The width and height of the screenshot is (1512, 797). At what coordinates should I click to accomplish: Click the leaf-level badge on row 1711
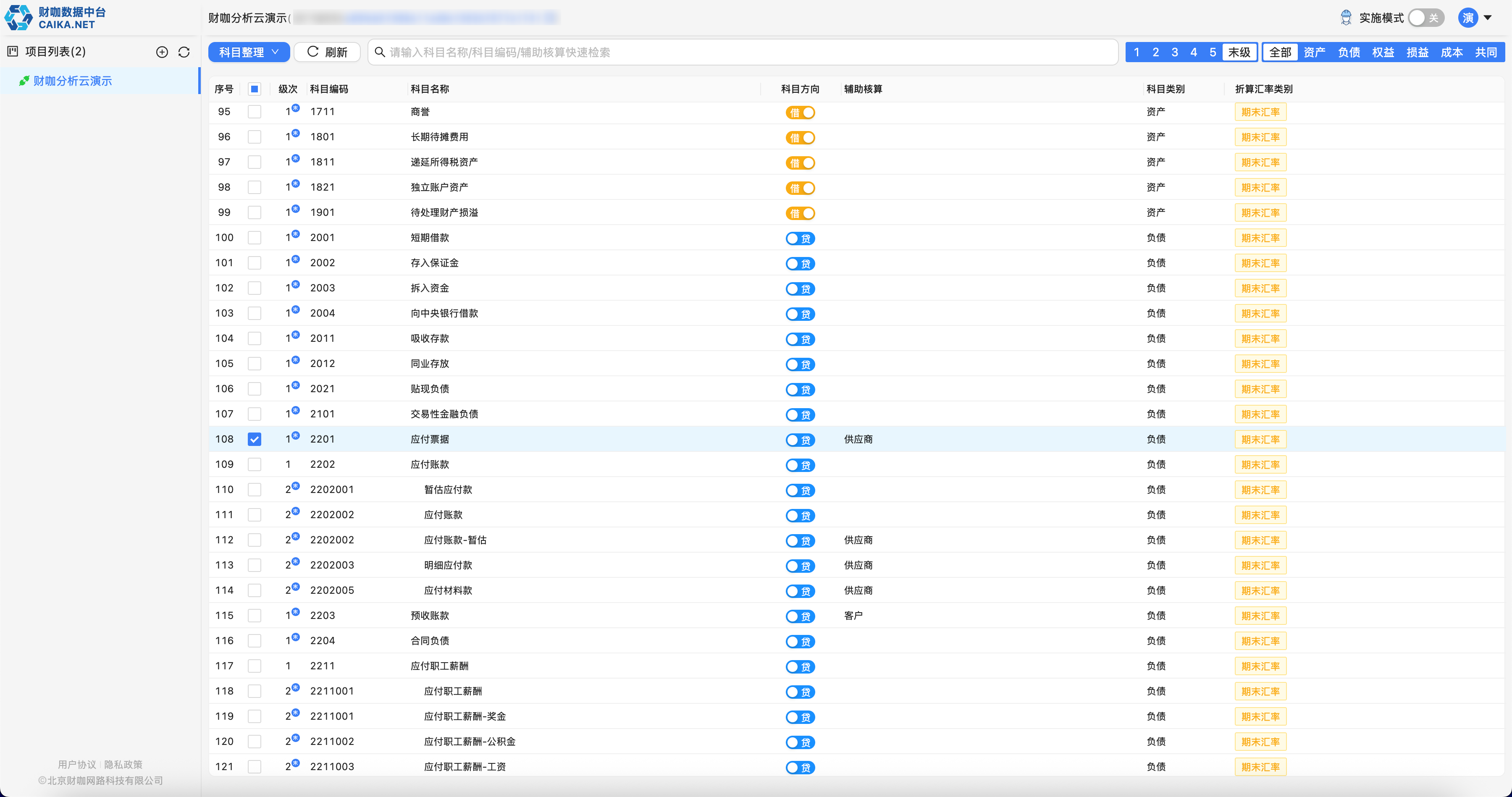point(296,108)
